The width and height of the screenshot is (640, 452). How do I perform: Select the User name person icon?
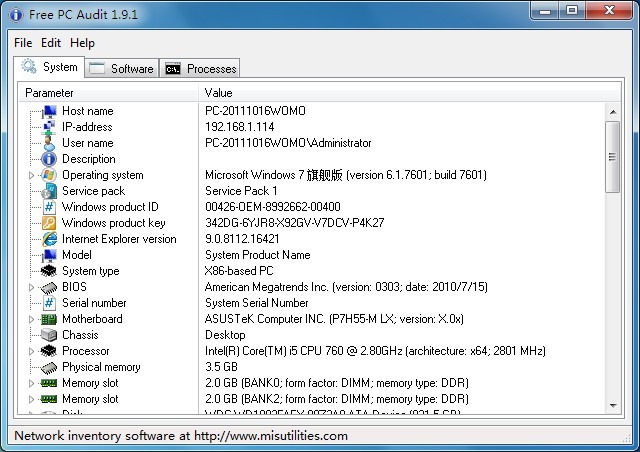(x=48, y=143)
